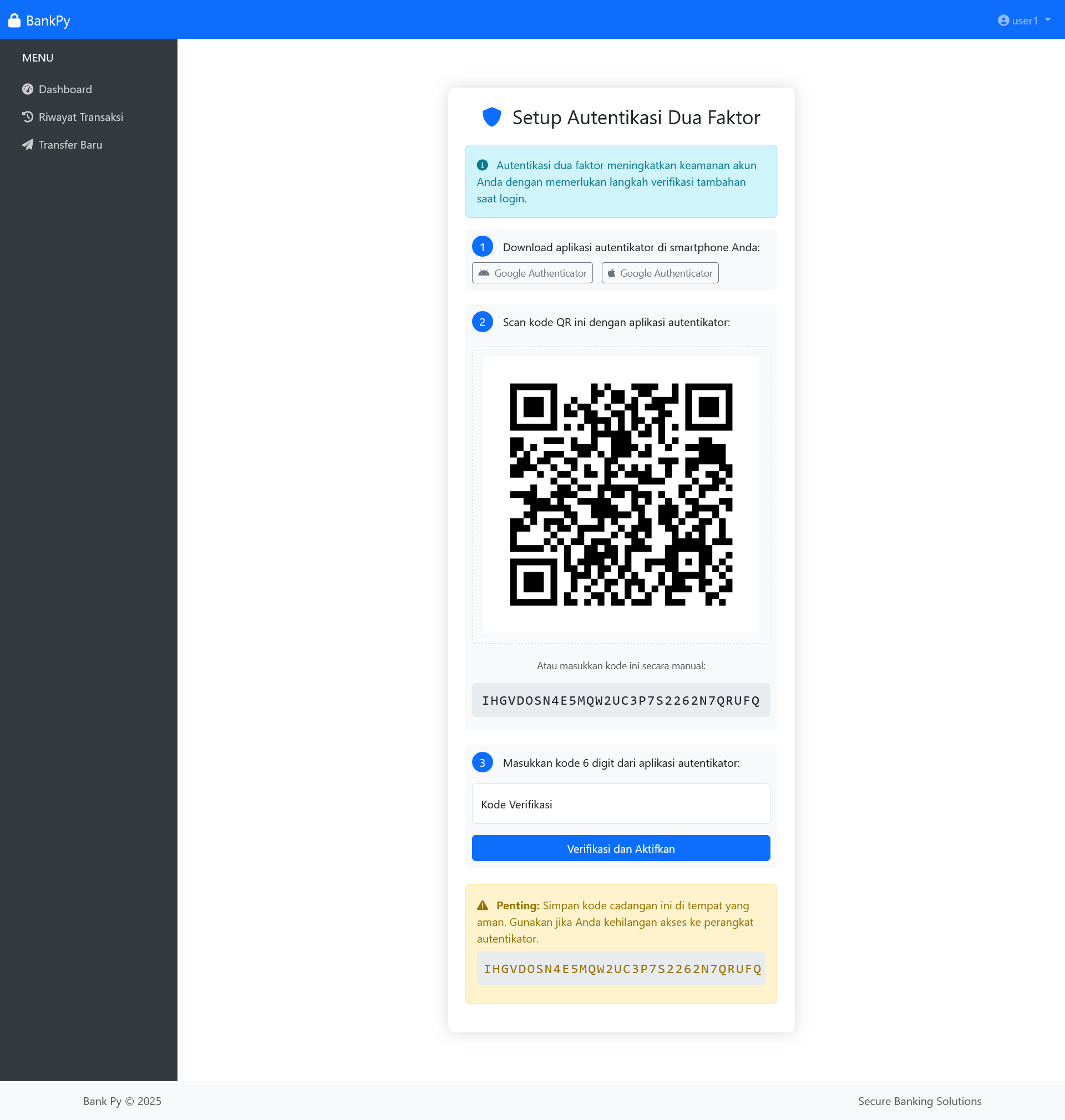Go to Riwayat Transaksi menu item
The image size is (1065, 1120).
(80, 117)
